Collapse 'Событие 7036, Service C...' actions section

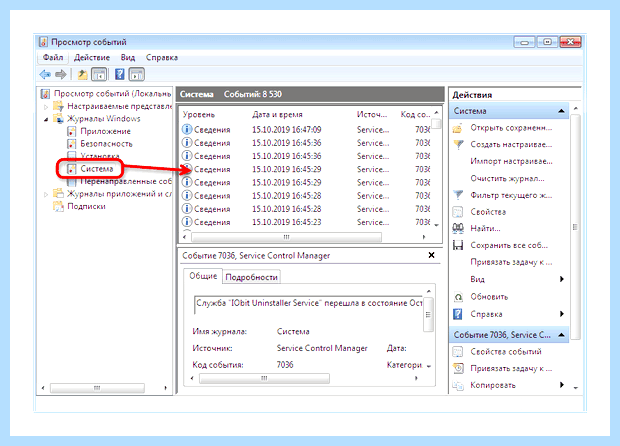coord(561,335)
